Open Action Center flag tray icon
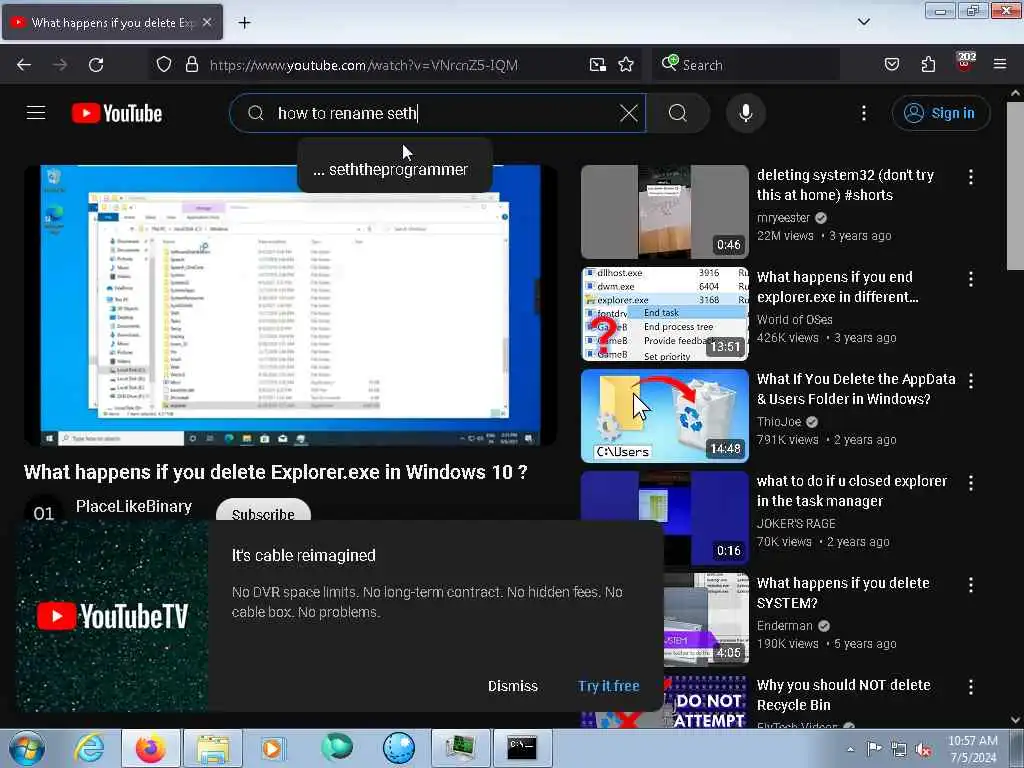Screen dimensions: 1024x768 (x=874, y=749)
